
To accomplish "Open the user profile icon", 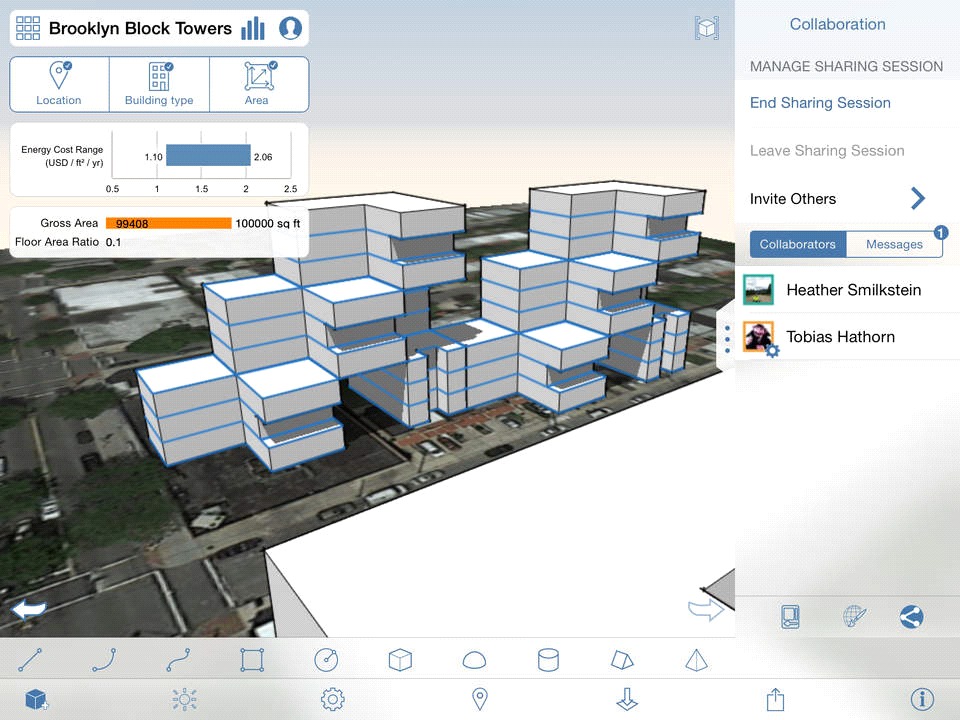I will pos(290,28).
